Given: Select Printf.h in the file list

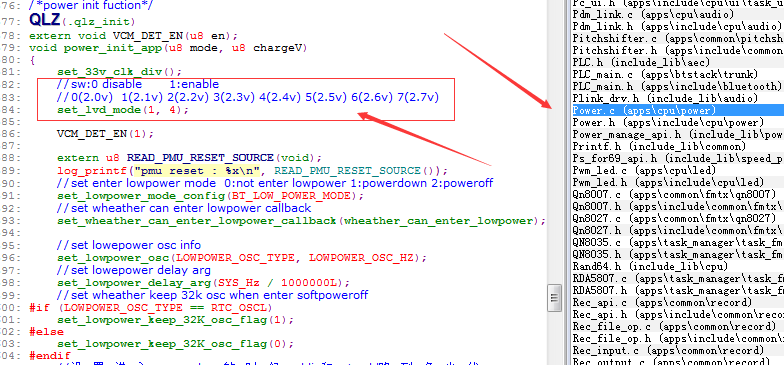Looking at the screenshot, I should tap(678, 146).
